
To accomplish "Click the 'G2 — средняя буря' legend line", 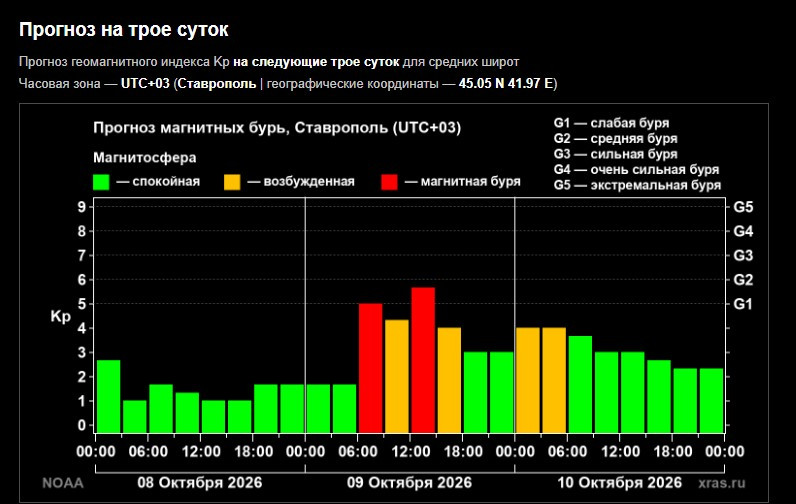I will pyautogui.click(x=615, y=139).
